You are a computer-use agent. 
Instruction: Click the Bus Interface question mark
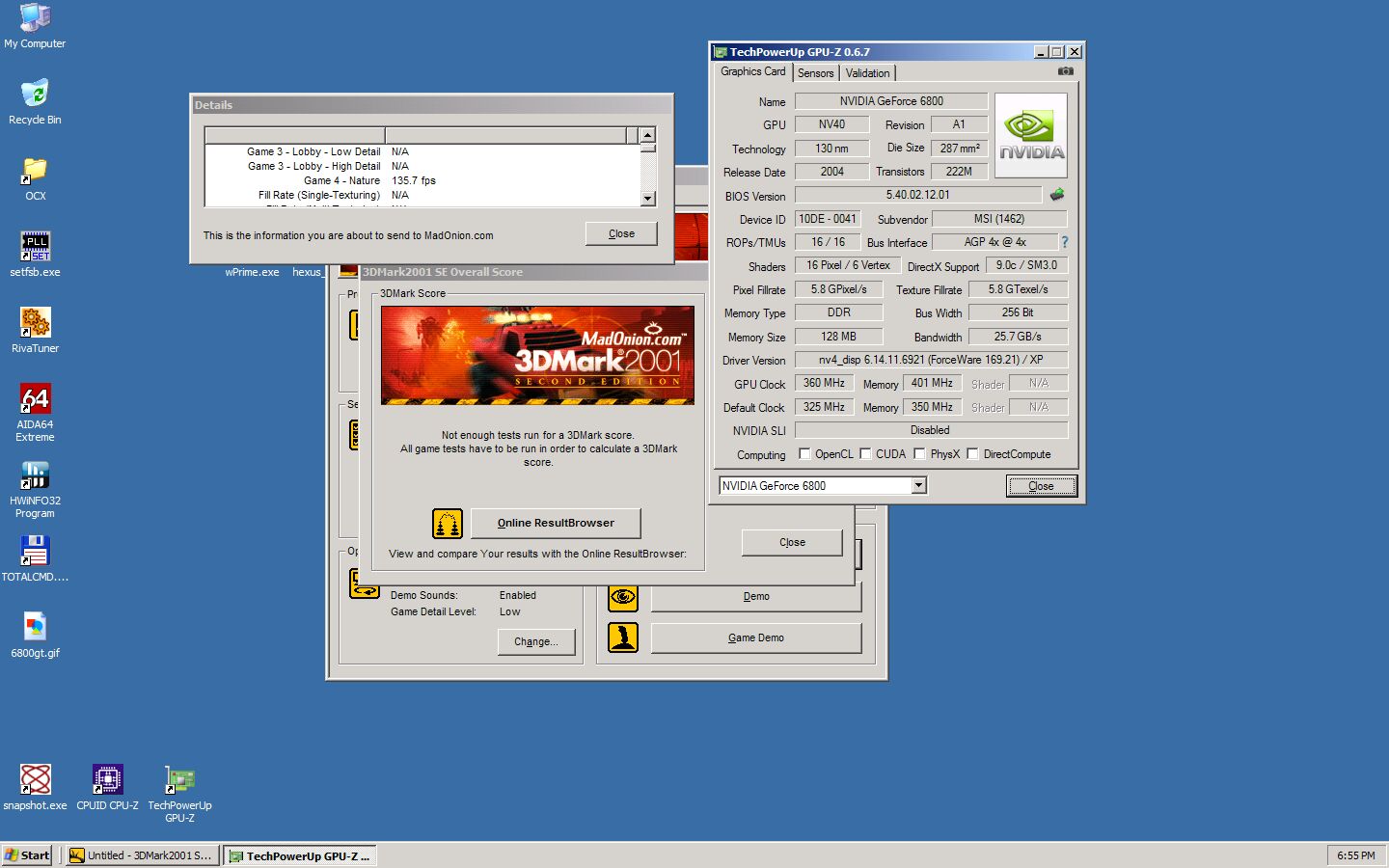[1065, 242]
